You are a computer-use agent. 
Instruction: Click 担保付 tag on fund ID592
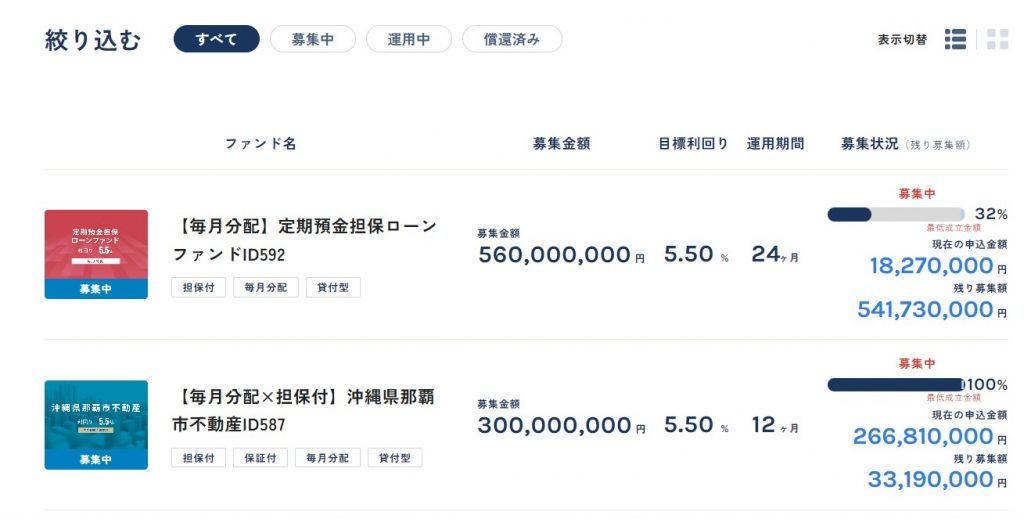coord(199,287)
